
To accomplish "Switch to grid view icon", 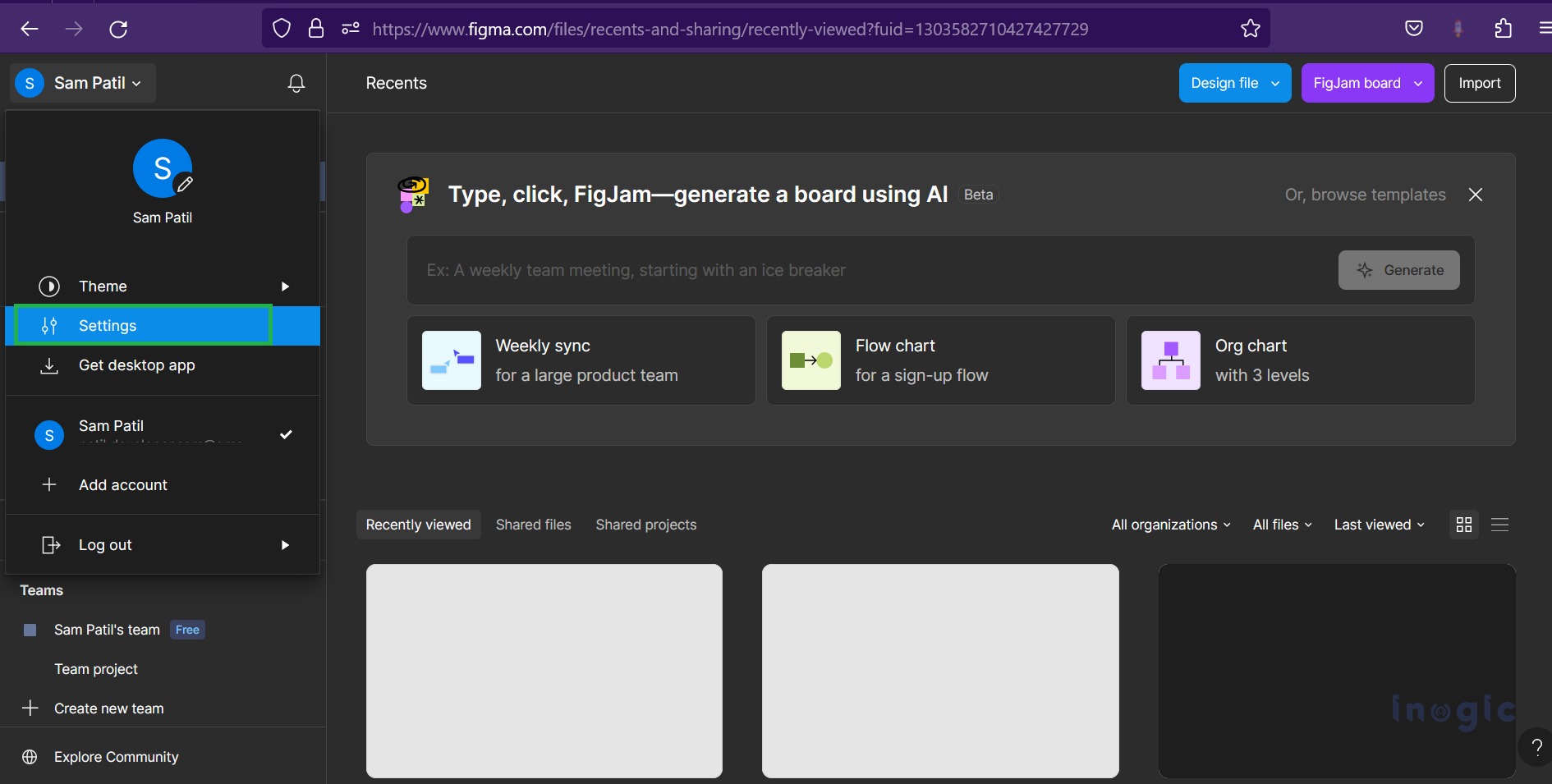I will (x=1464, y=525).
